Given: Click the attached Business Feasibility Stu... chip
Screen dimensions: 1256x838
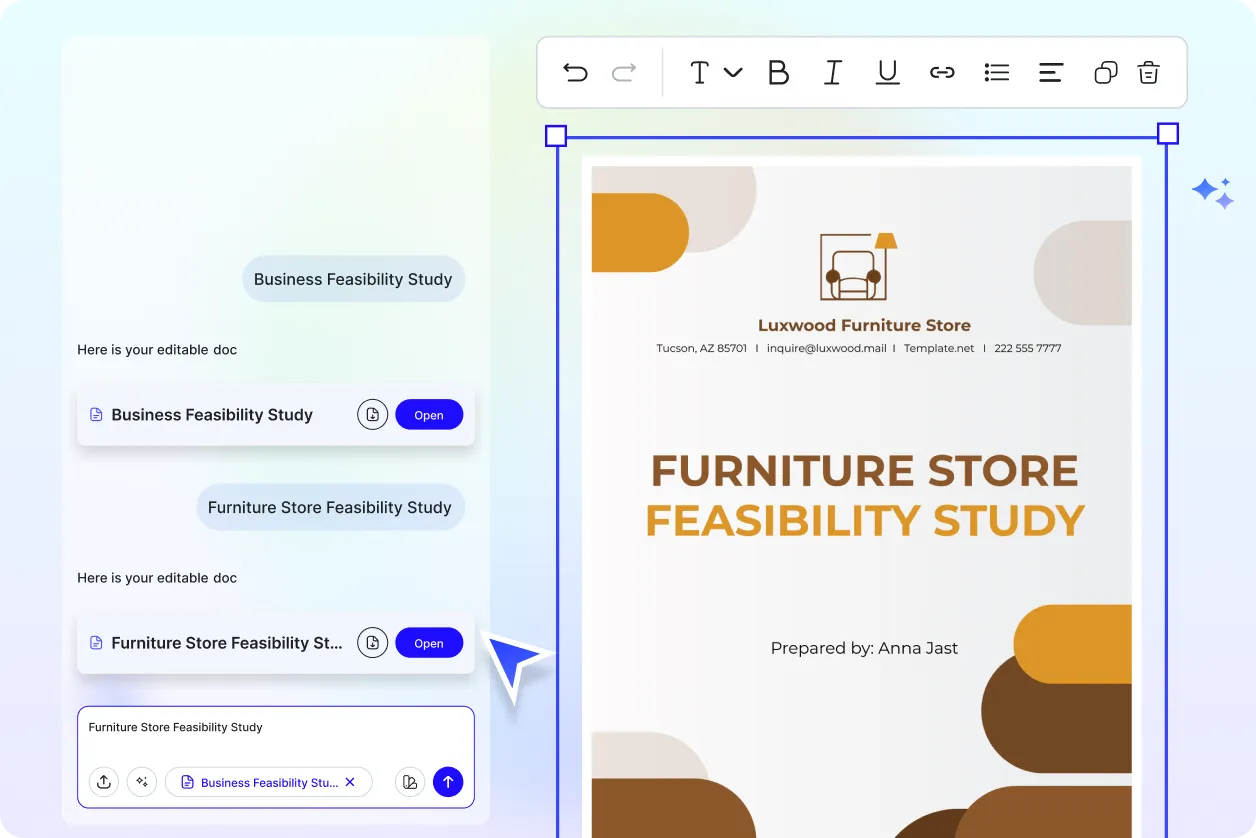Looking at the screenshot, I should pos(268,782).
